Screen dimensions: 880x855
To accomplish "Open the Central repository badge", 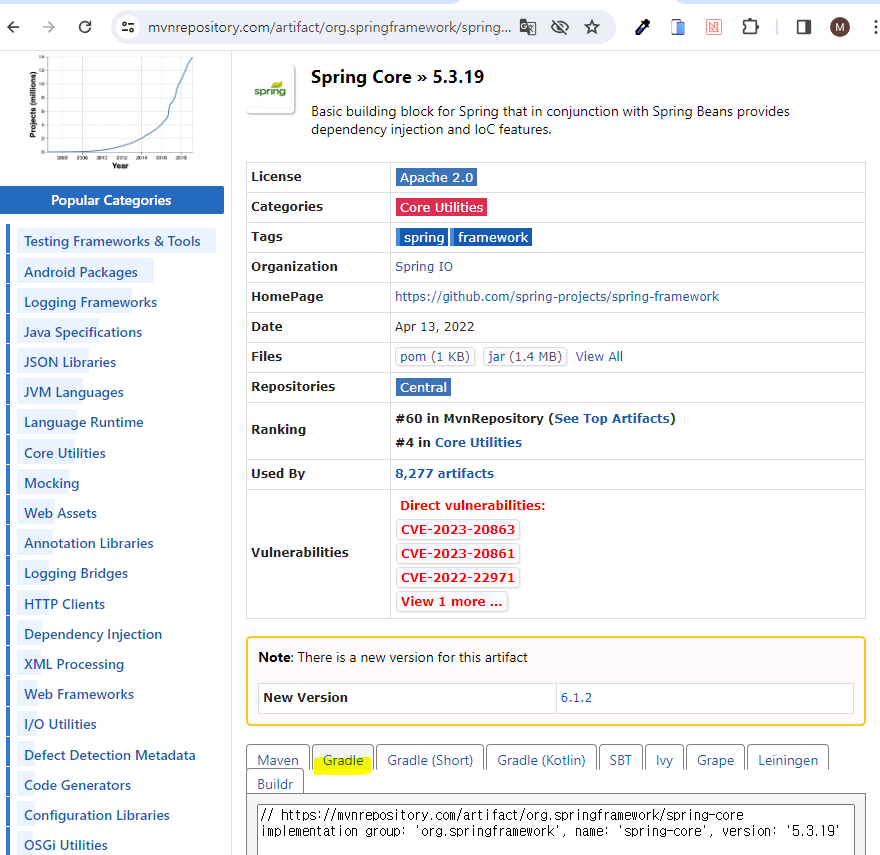I will coord(423,387).
